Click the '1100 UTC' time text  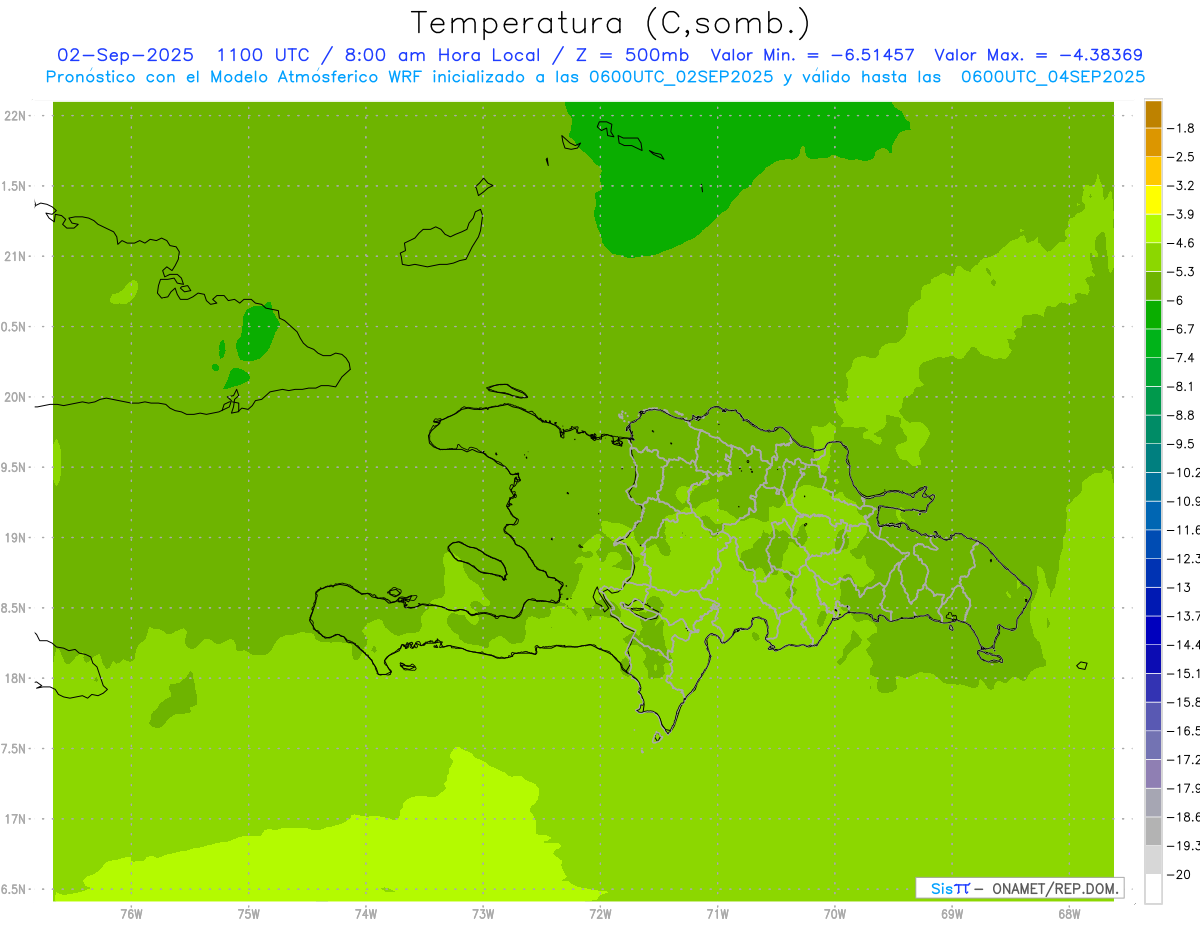[262, 55]
